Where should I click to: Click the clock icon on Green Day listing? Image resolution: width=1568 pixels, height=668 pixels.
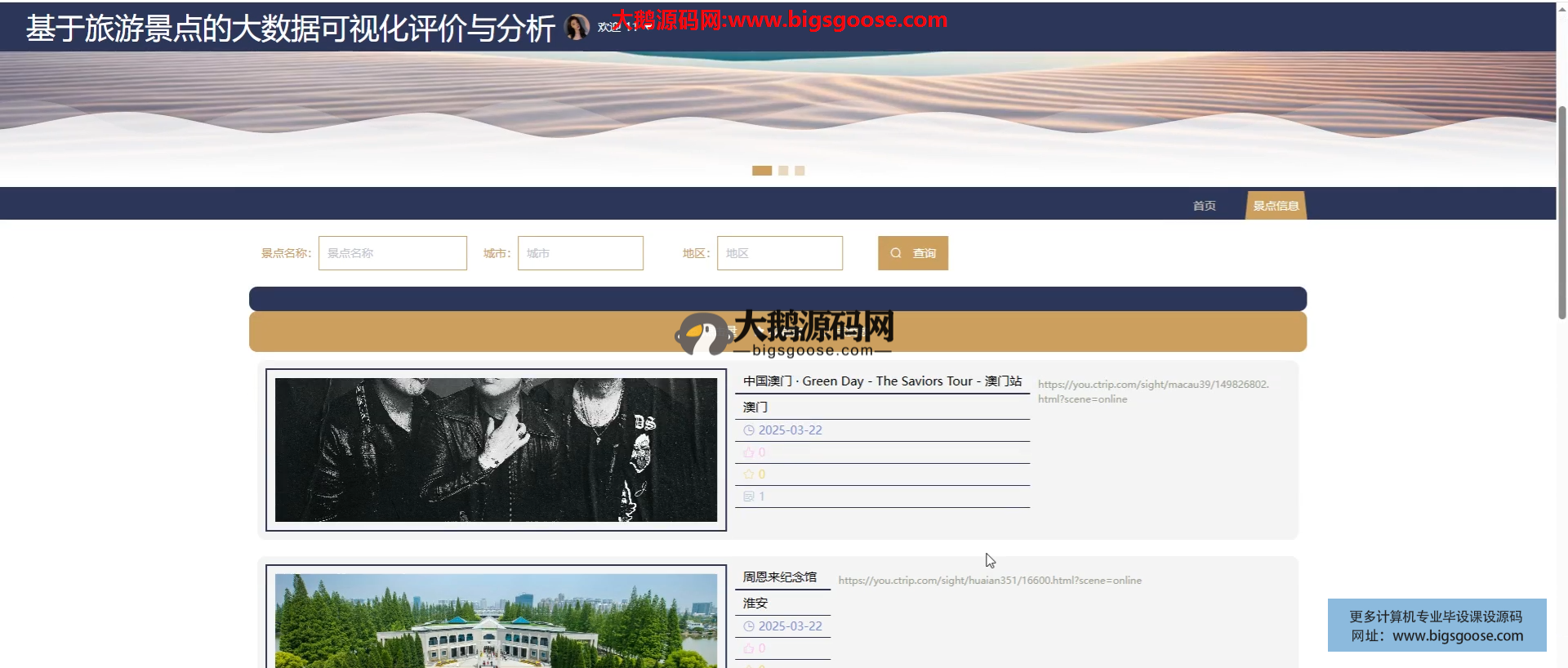(x=748, y=430)
